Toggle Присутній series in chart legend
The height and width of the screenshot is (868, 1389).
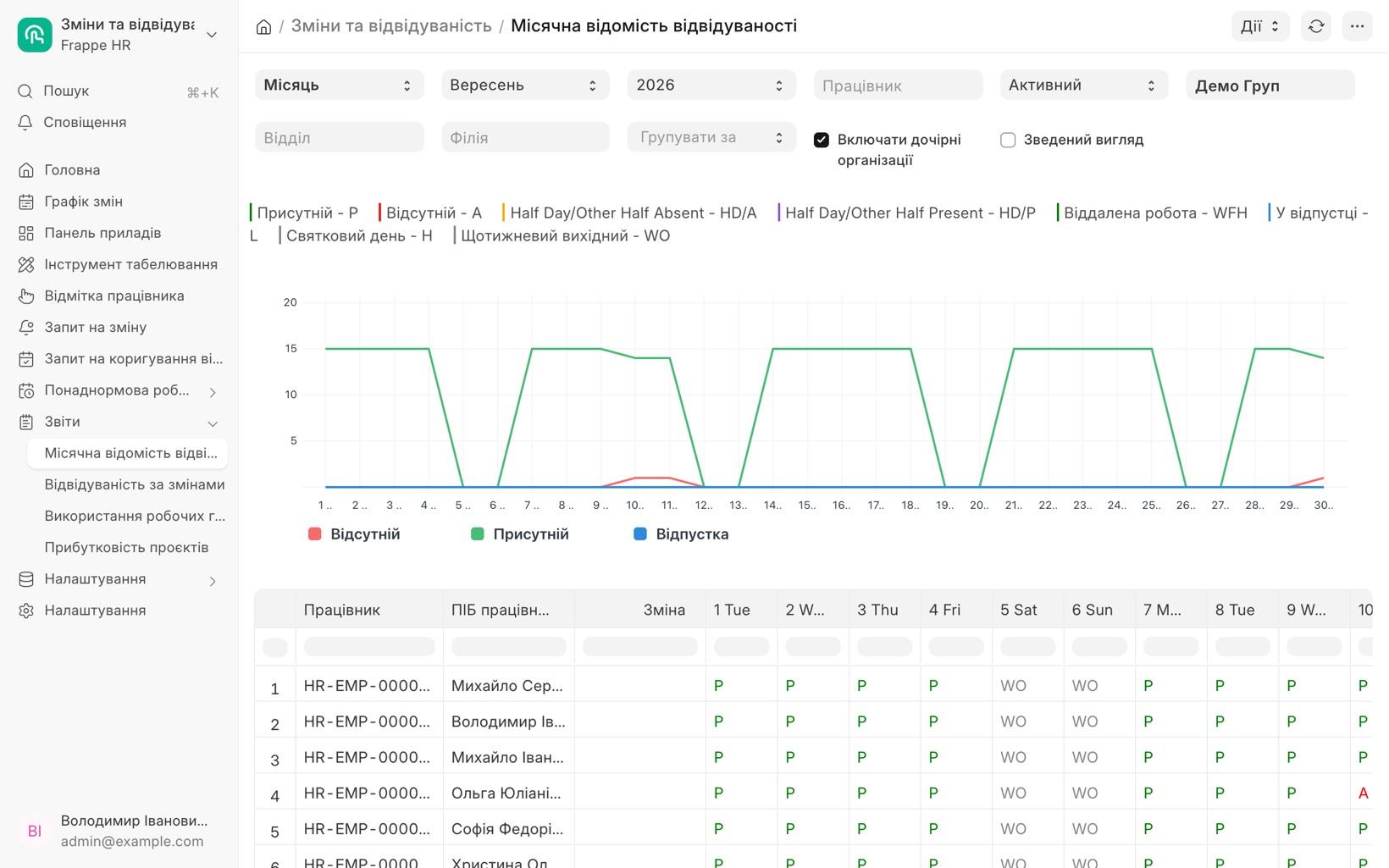tap(520, 534)
